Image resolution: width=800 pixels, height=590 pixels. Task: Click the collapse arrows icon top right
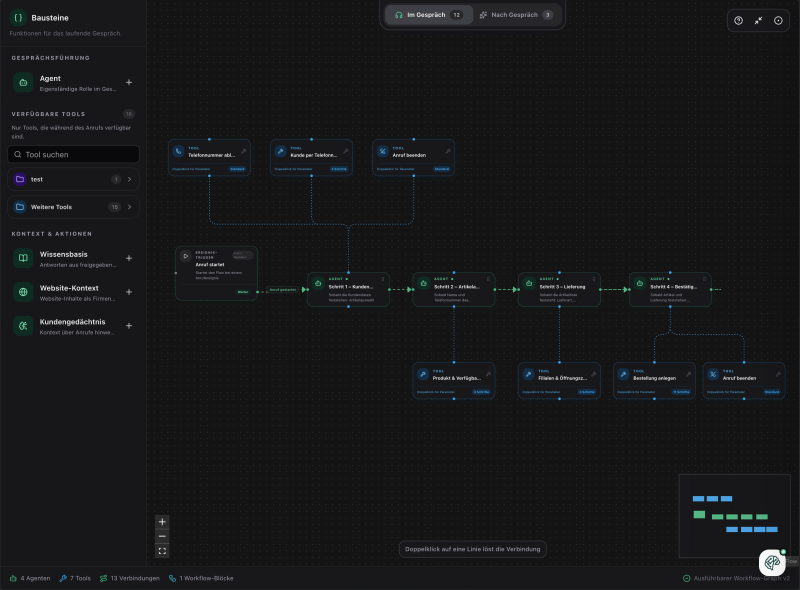tap(758, 20)
